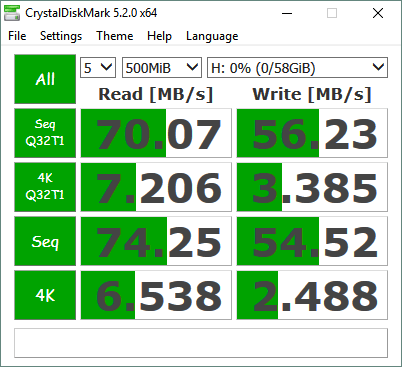Viewport: 402px width, 367px height.
Task: Click the Write [MB/s] column header
Action: [x=312, y=94]
